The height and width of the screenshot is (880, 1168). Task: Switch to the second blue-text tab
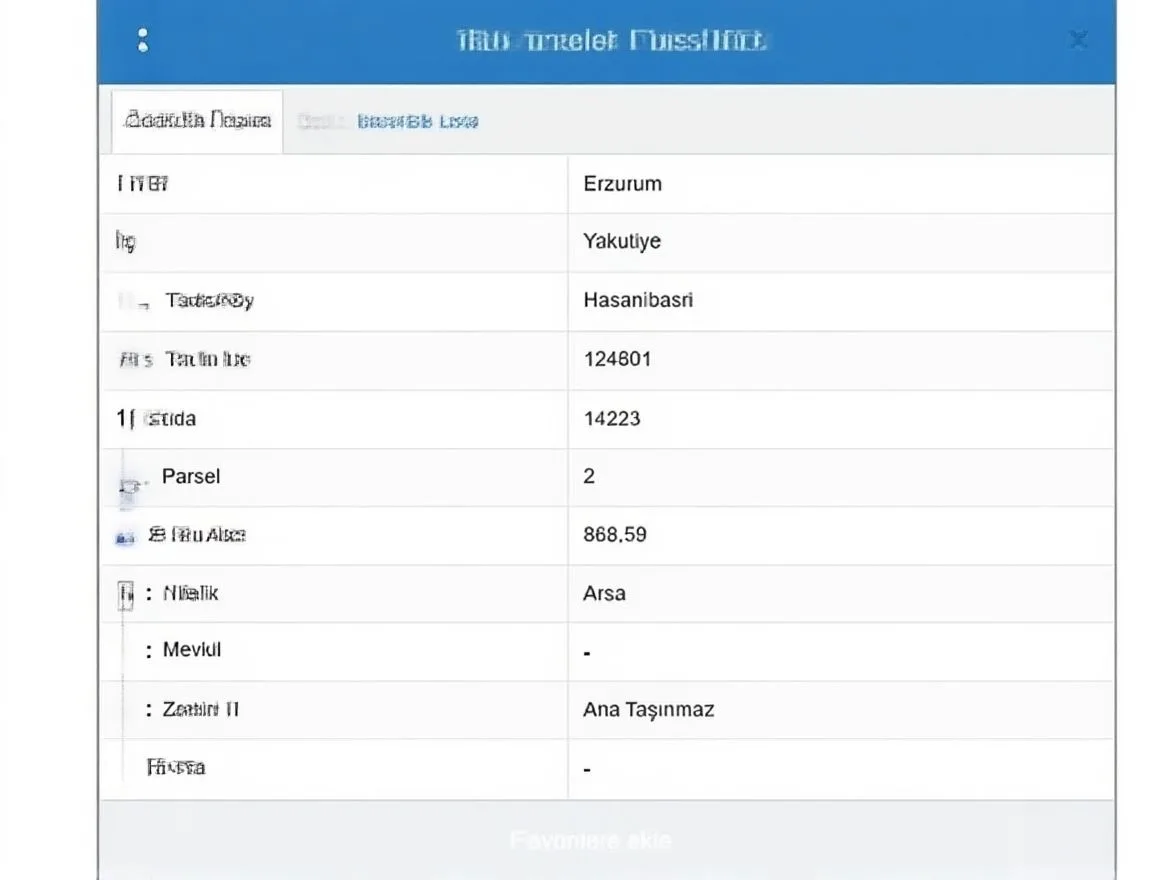pyautogui.click(x=417, y=122)
